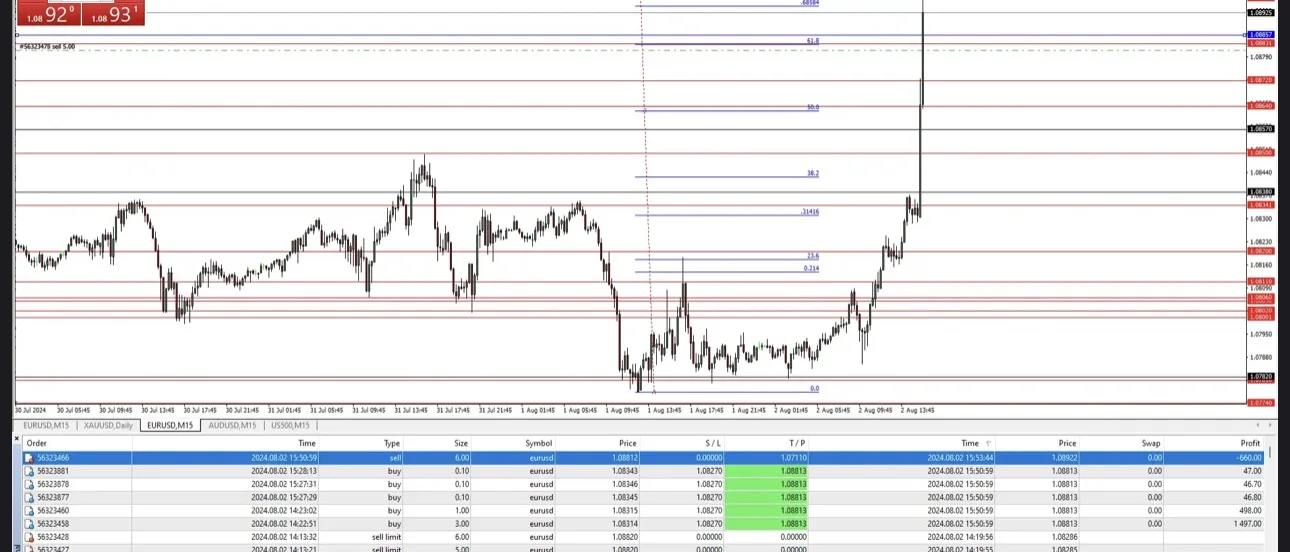The height and width of the screenshot is (552, 1290).
Task: Select the sell limit order 56323428
Action: pos(53,536)
